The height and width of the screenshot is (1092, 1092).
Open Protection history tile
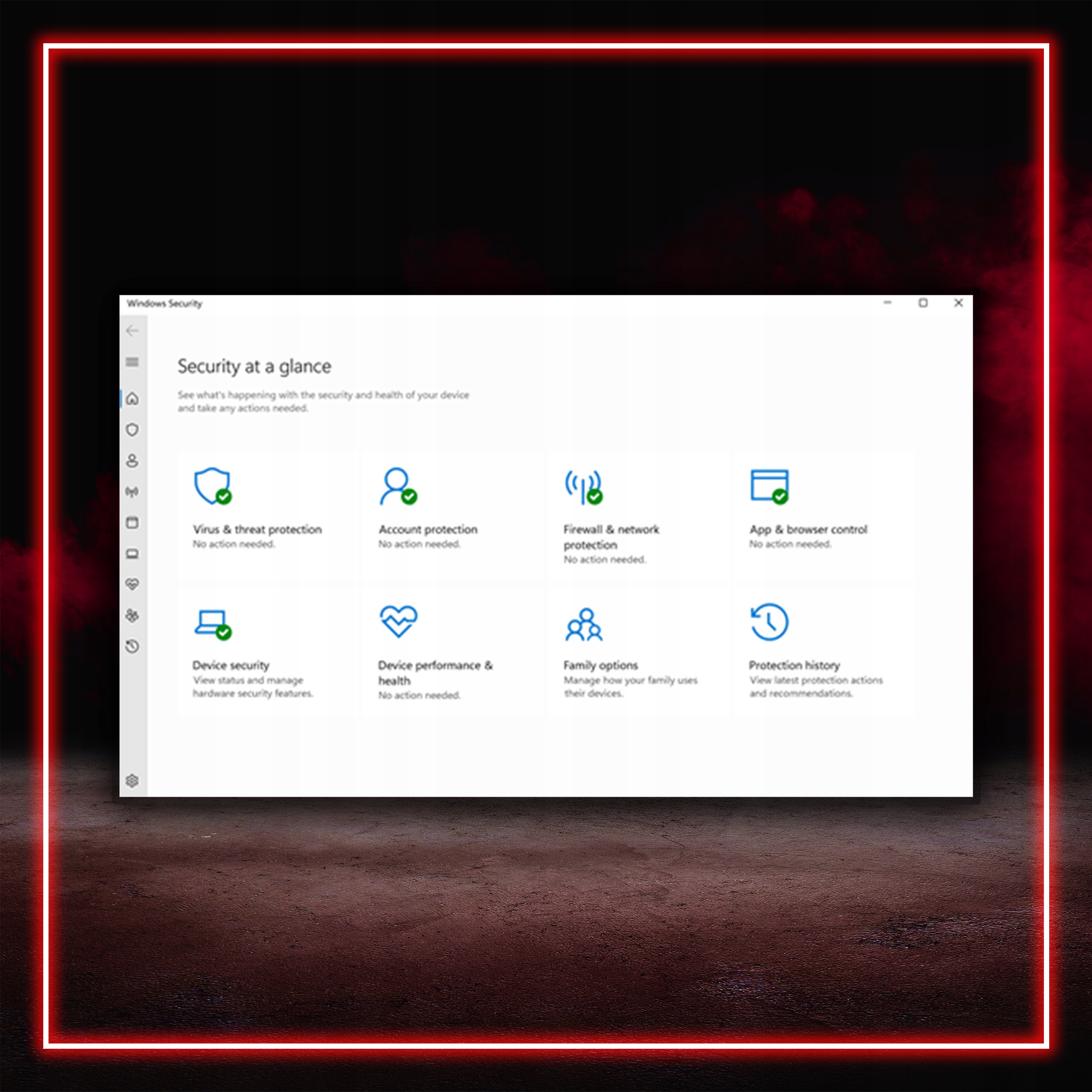(794, 665)
